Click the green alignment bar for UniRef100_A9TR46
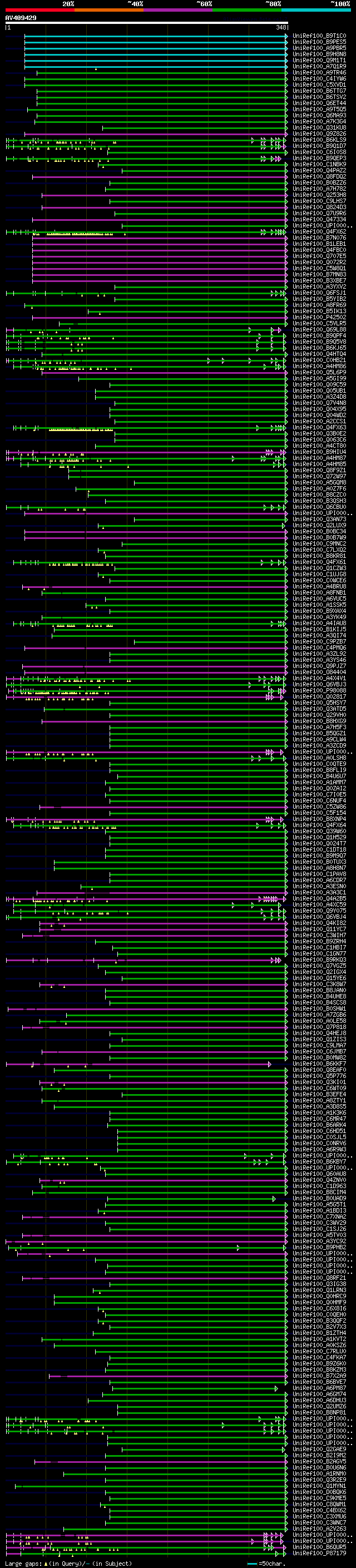 162,72
